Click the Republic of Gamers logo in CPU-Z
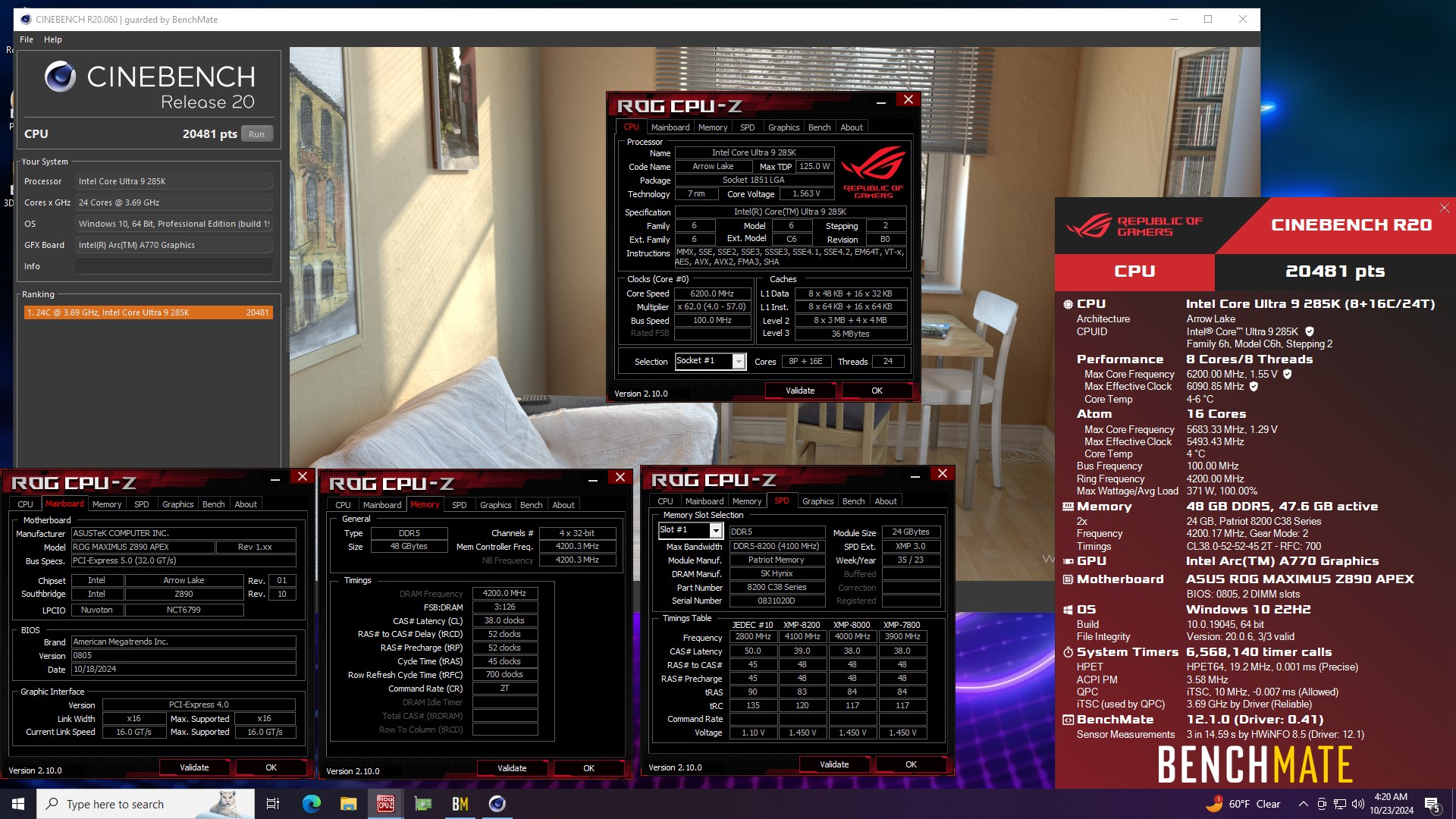1456x819 pixels. coord(874,173)
